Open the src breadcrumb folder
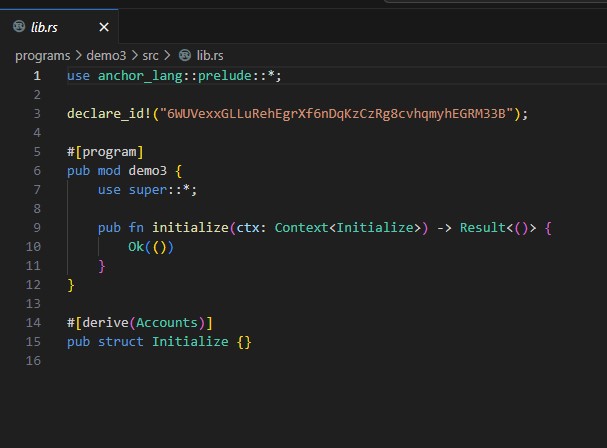 [x=150, y=56]
